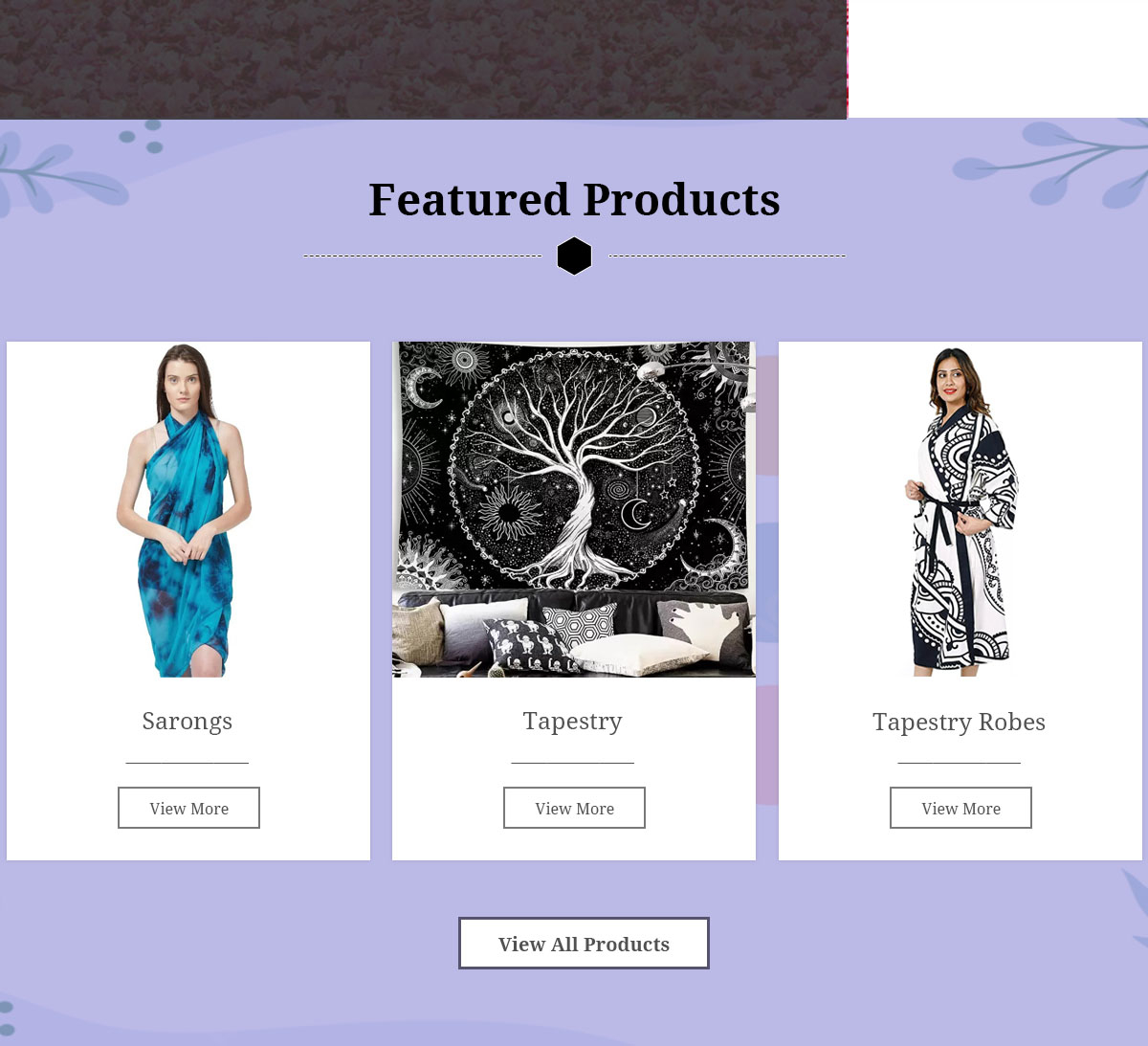The width and height of the screenshot is (1148, 1046).
Task: Click the Featured Products heading
Action: point(574,200)
